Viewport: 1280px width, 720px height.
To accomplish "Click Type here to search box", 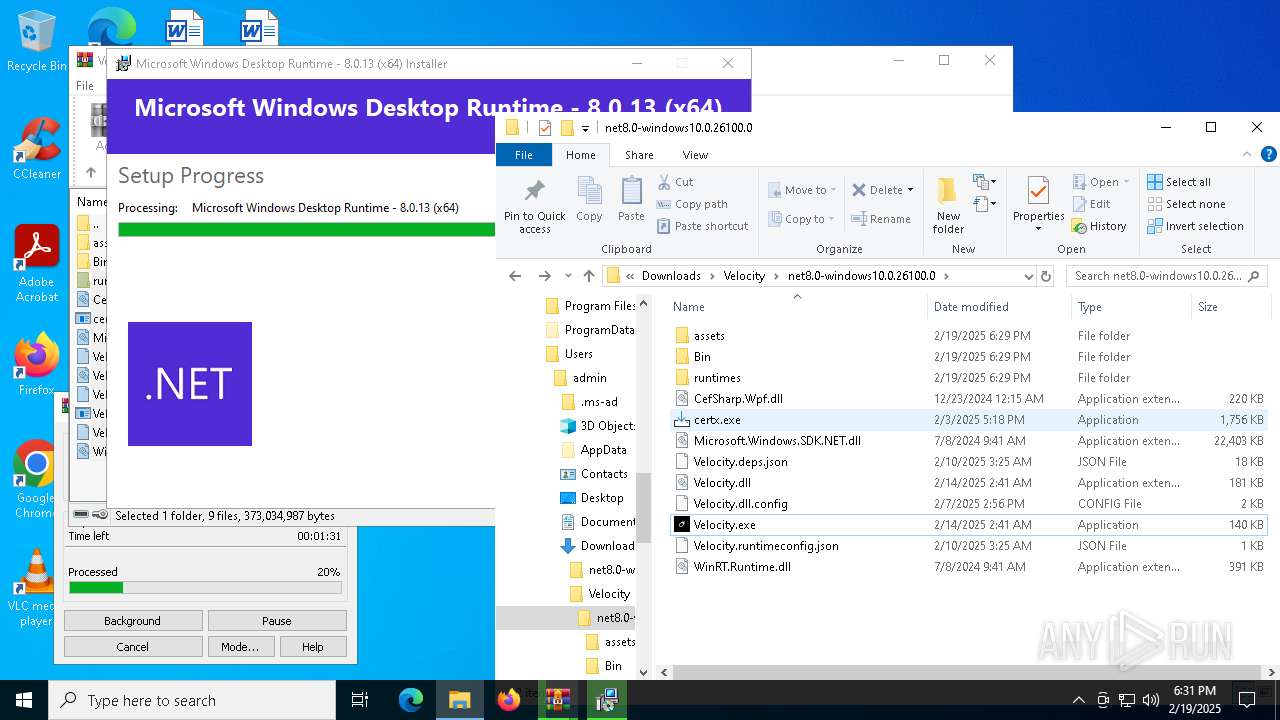I will tap(192, 700).
